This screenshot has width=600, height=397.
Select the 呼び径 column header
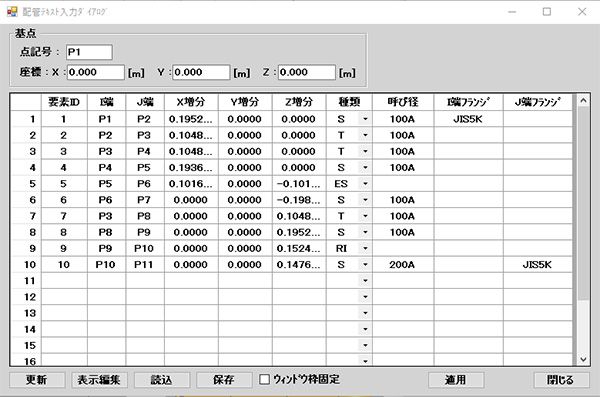click(403, 102)
